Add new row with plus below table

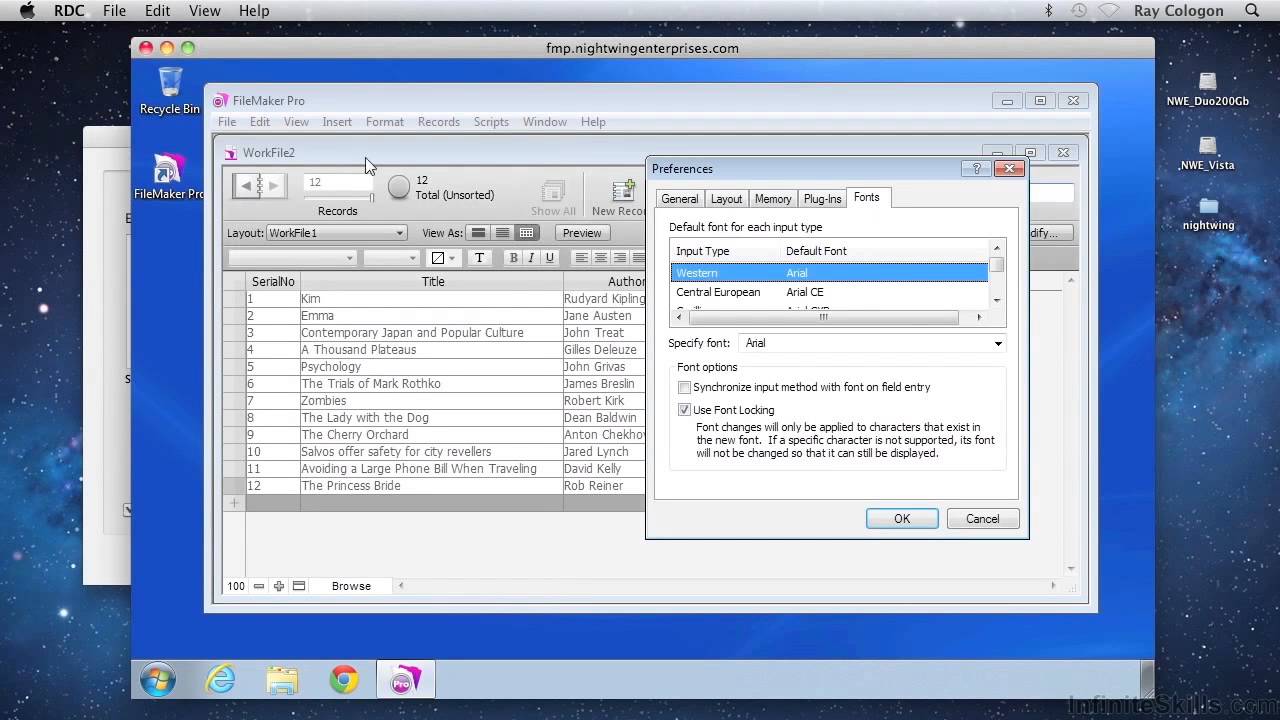(x=235, y=503)
